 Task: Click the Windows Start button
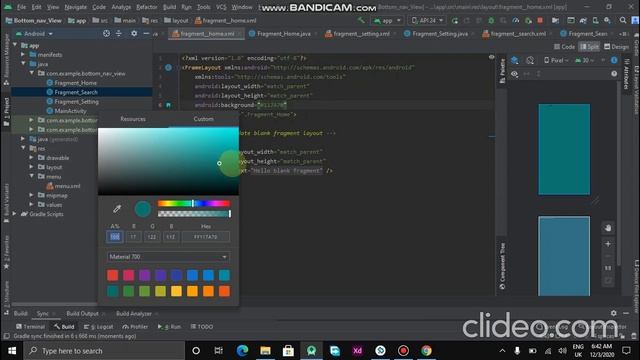click(x=12, y=351)
